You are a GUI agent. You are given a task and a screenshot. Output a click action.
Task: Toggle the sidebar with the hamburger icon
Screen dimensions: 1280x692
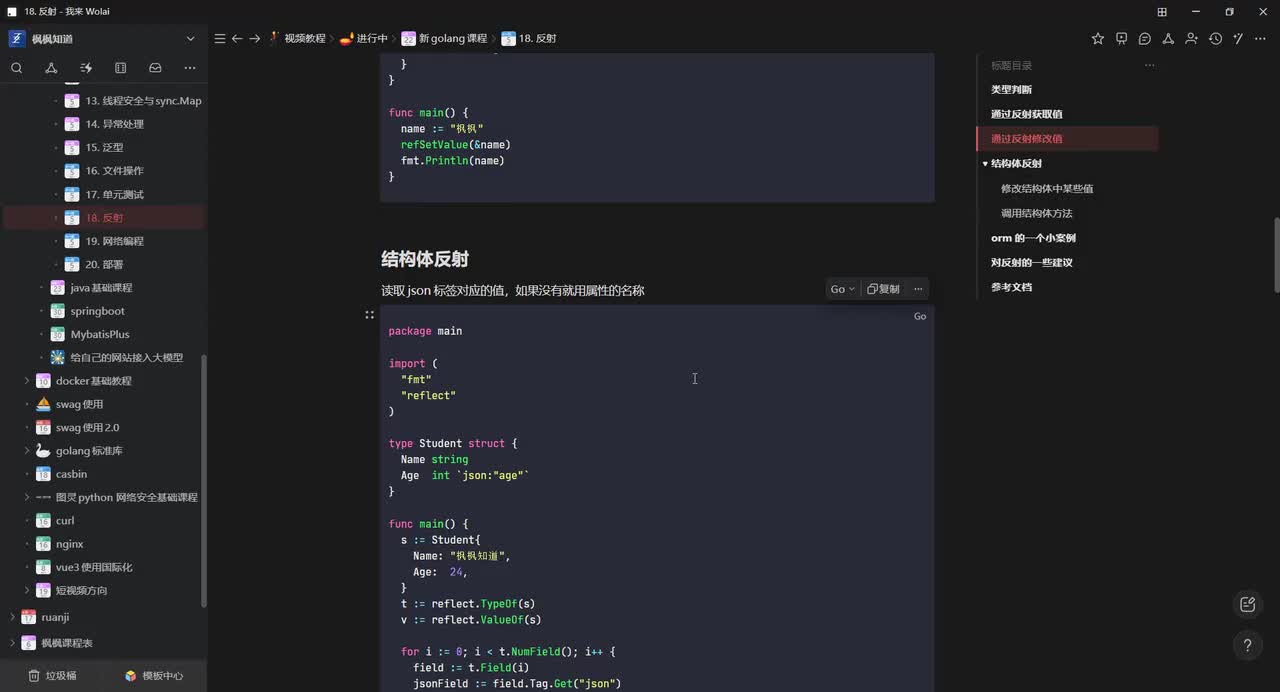point(220,38)
